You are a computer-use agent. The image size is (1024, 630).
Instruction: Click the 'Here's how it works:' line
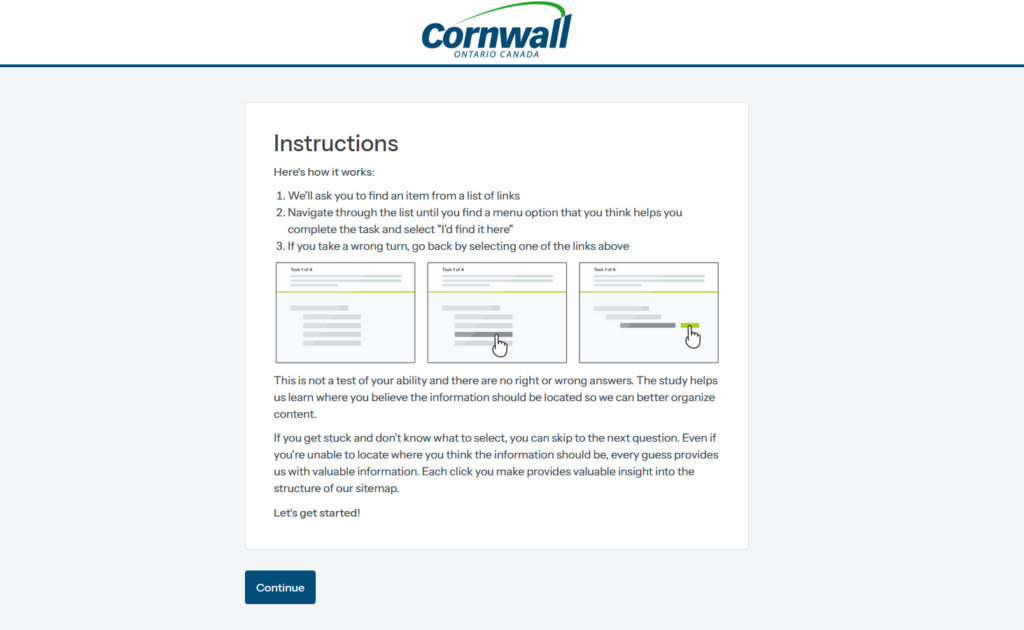tap(324, 172)
